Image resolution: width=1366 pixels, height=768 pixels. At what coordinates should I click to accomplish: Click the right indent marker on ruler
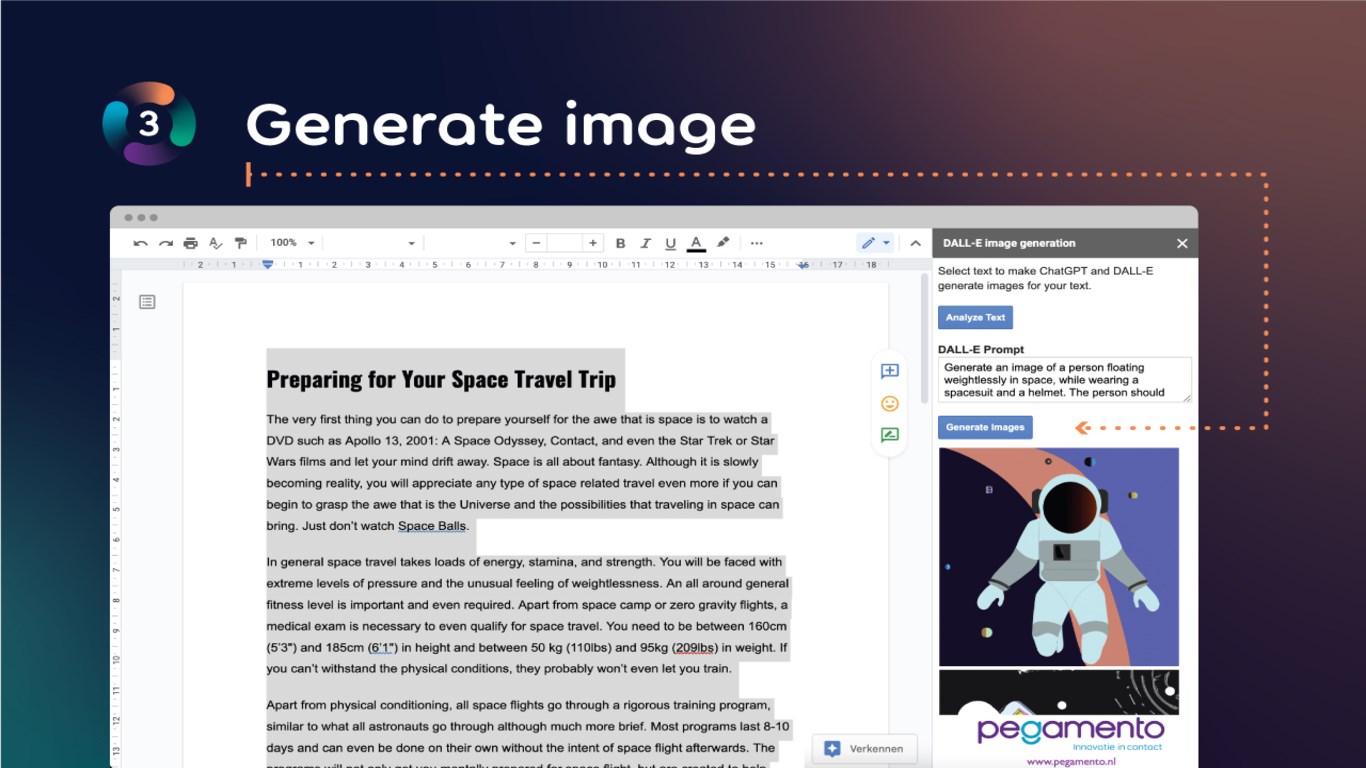click(803, 265)
